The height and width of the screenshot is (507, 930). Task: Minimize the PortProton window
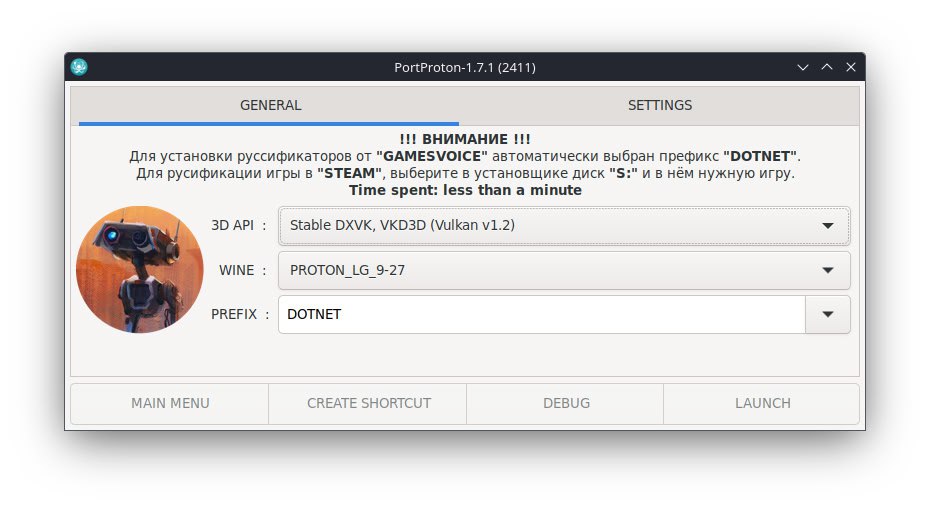pos(802,67)
